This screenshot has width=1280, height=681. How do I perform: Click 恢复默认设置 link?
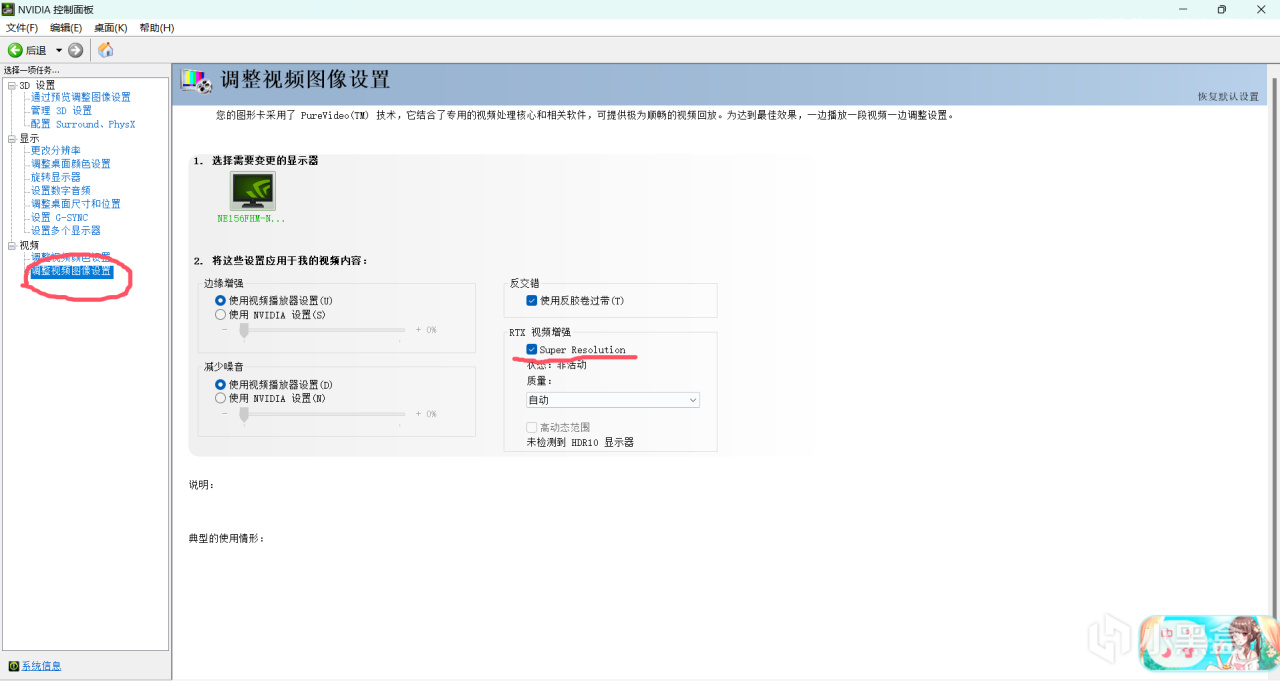click(1228, 96)
